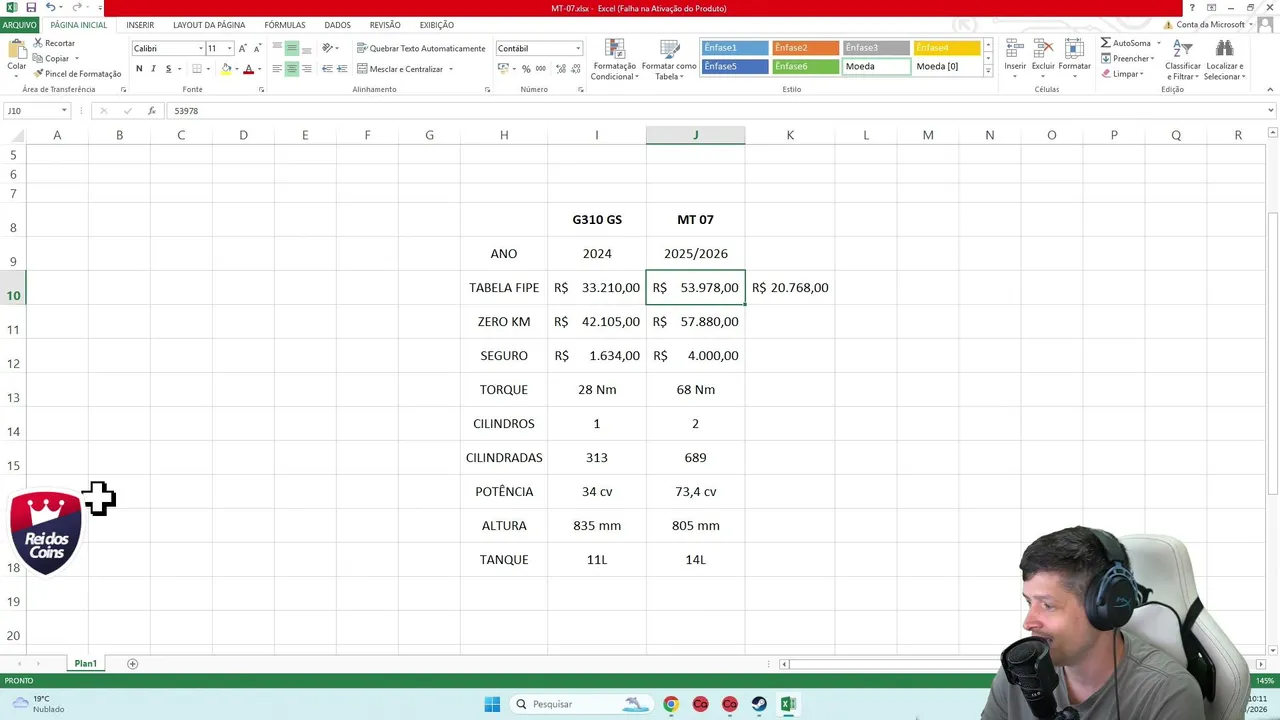Click the Preencher fill button
The image size is (1280, 720).
1126,58
